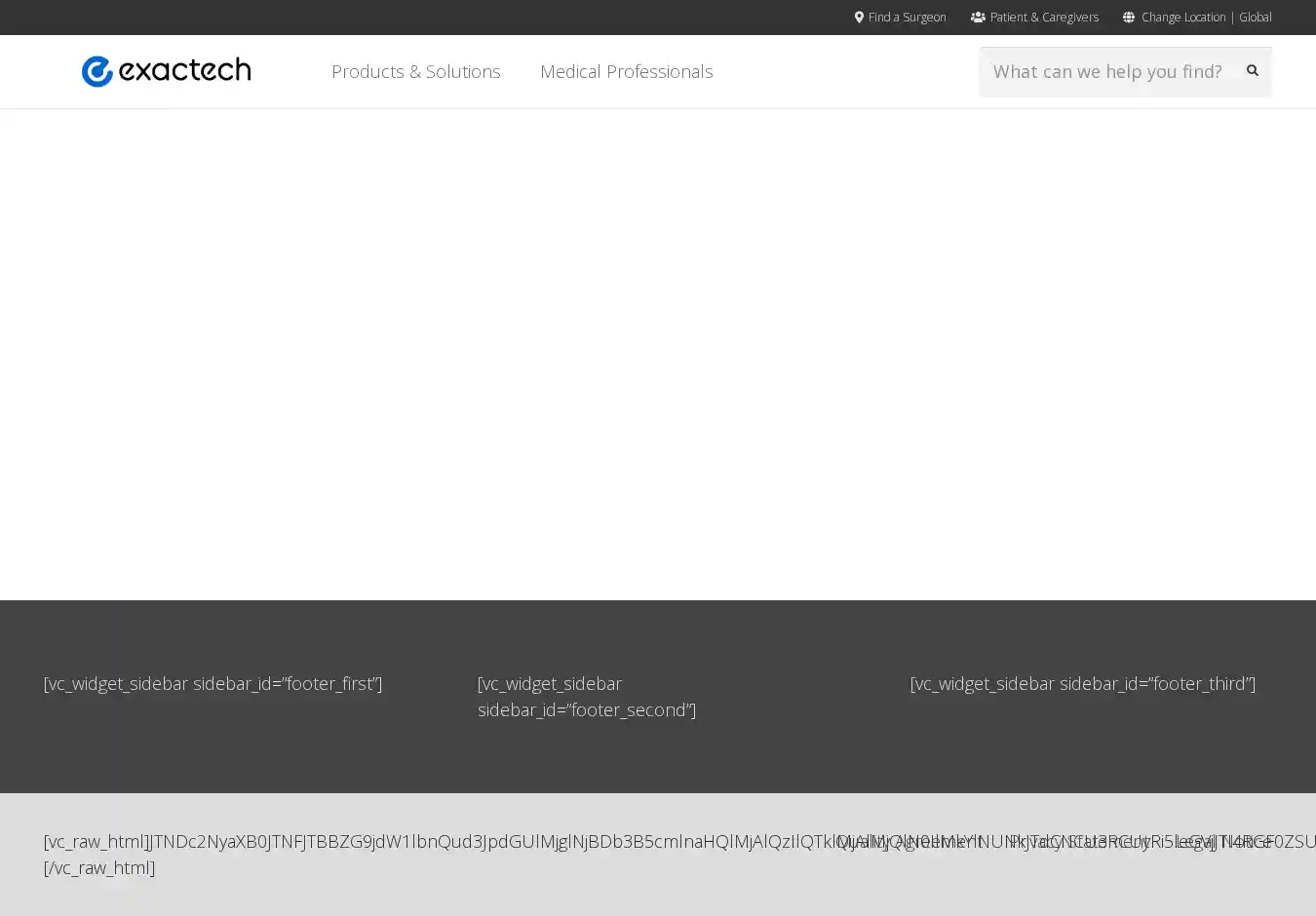Click the Global region label
1316x916 pixels.
coord(1256,17)
